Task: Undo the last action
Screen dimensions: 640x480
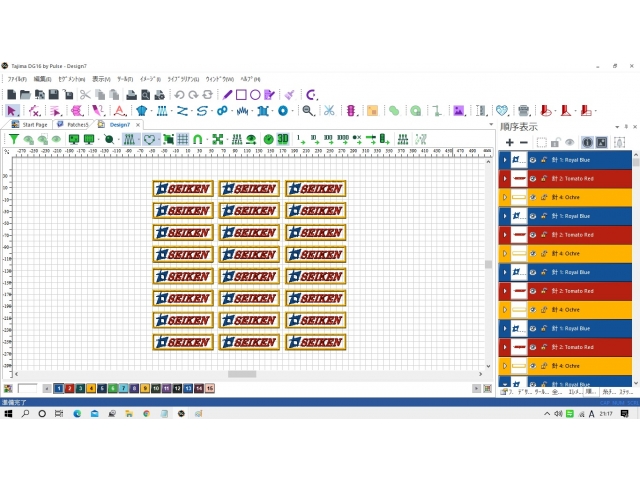Action: pos(179,95)
